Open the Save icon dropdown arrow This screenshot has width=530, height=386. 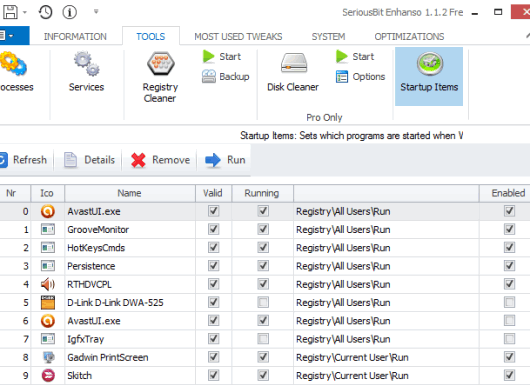point(25,13)
